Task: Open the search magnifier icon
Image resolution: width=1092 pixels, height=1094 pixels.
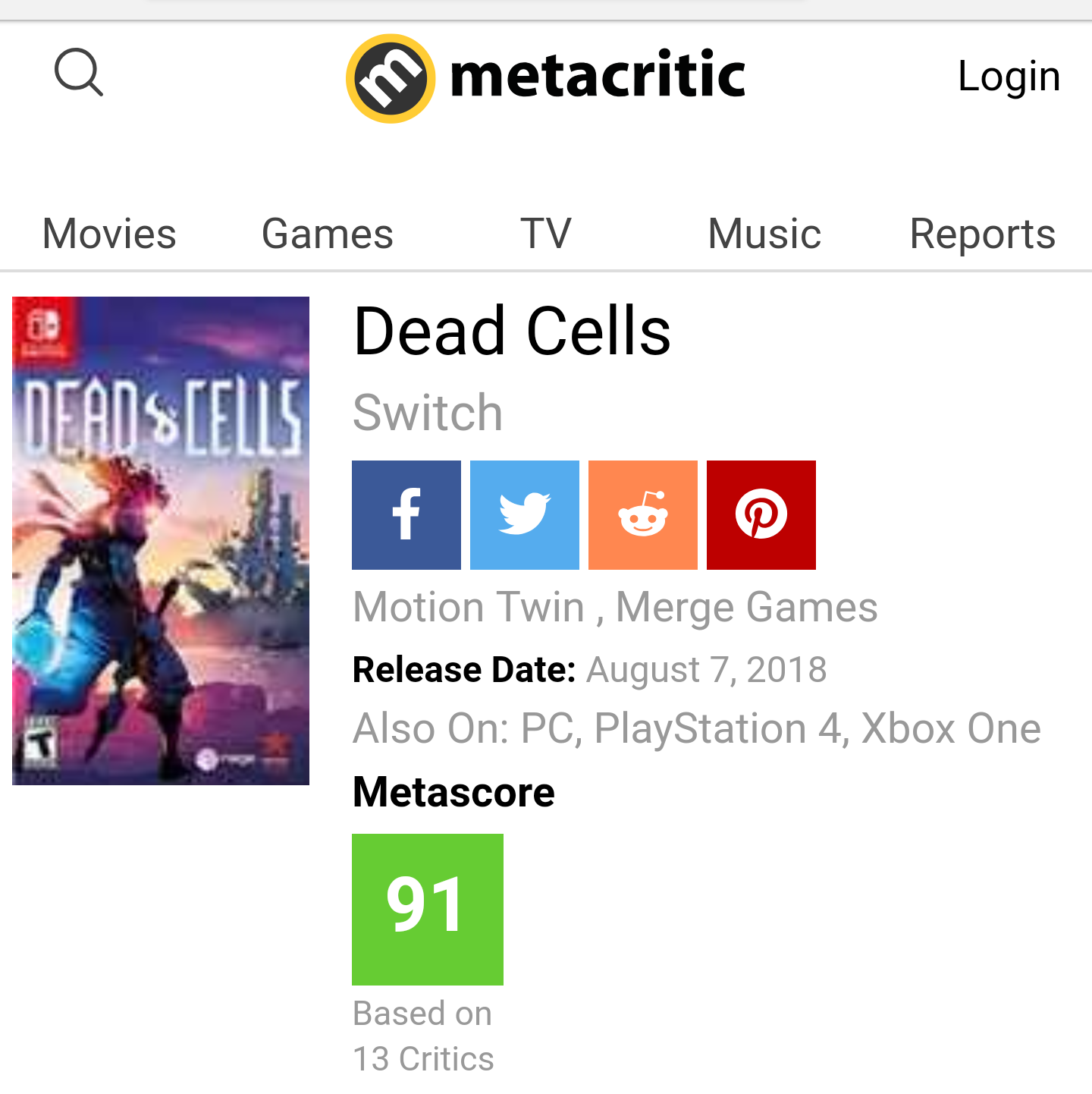Action: click(x=78, y=73)
